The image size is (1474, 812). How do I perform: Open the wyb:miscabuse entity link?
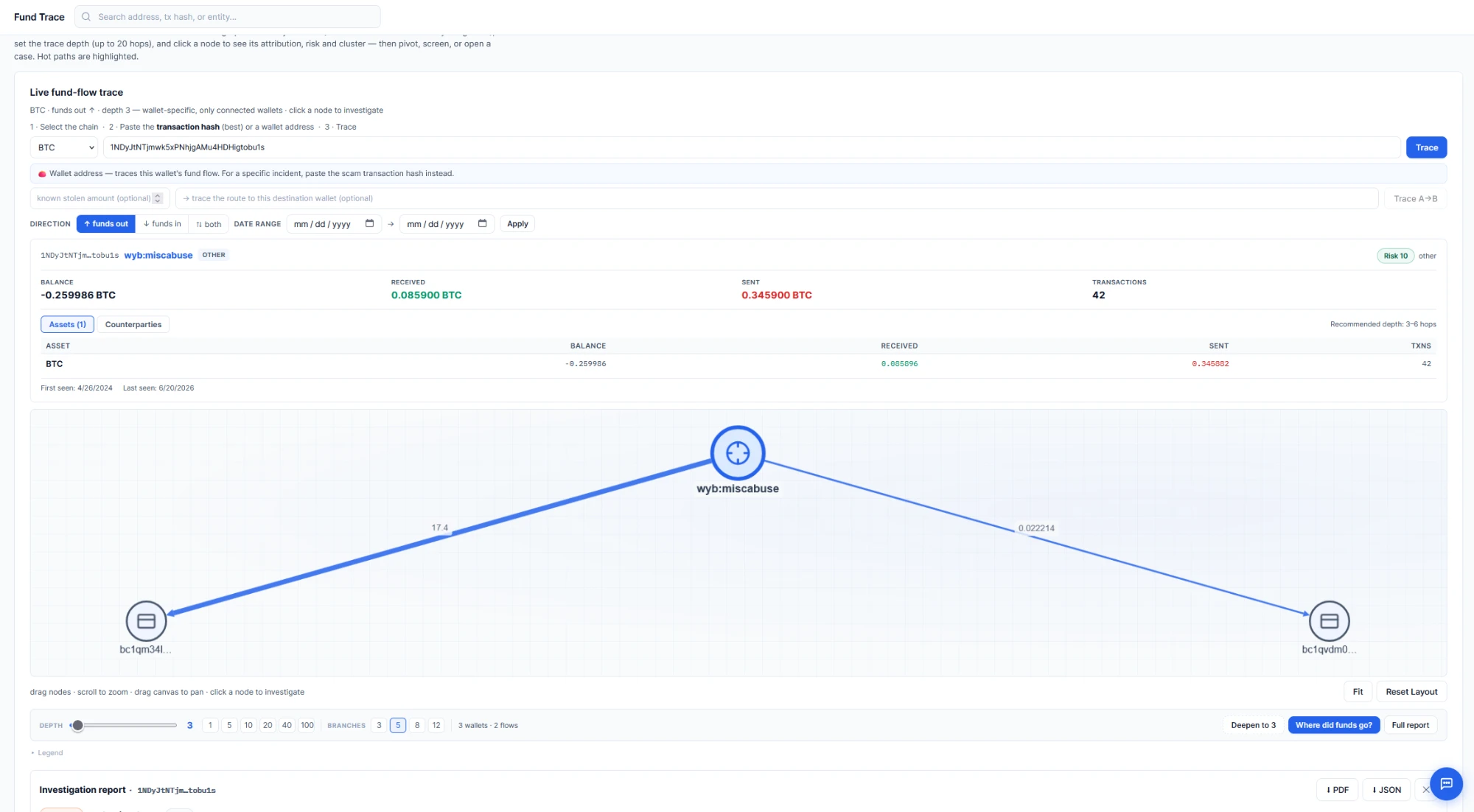click(158, 255)
